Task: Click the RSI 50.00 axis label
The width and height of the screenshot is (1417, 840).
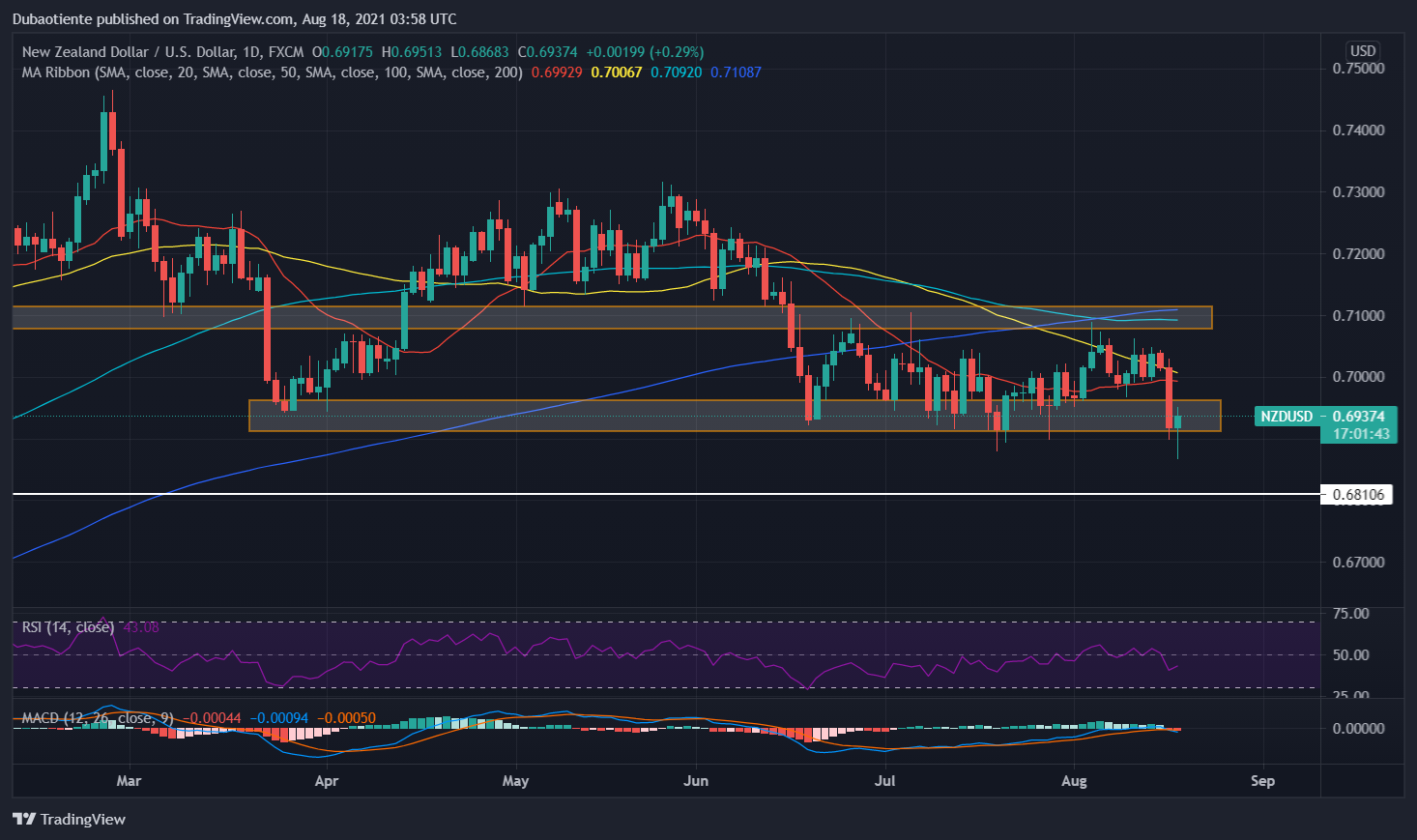Action: click(x=1350, y=655)
